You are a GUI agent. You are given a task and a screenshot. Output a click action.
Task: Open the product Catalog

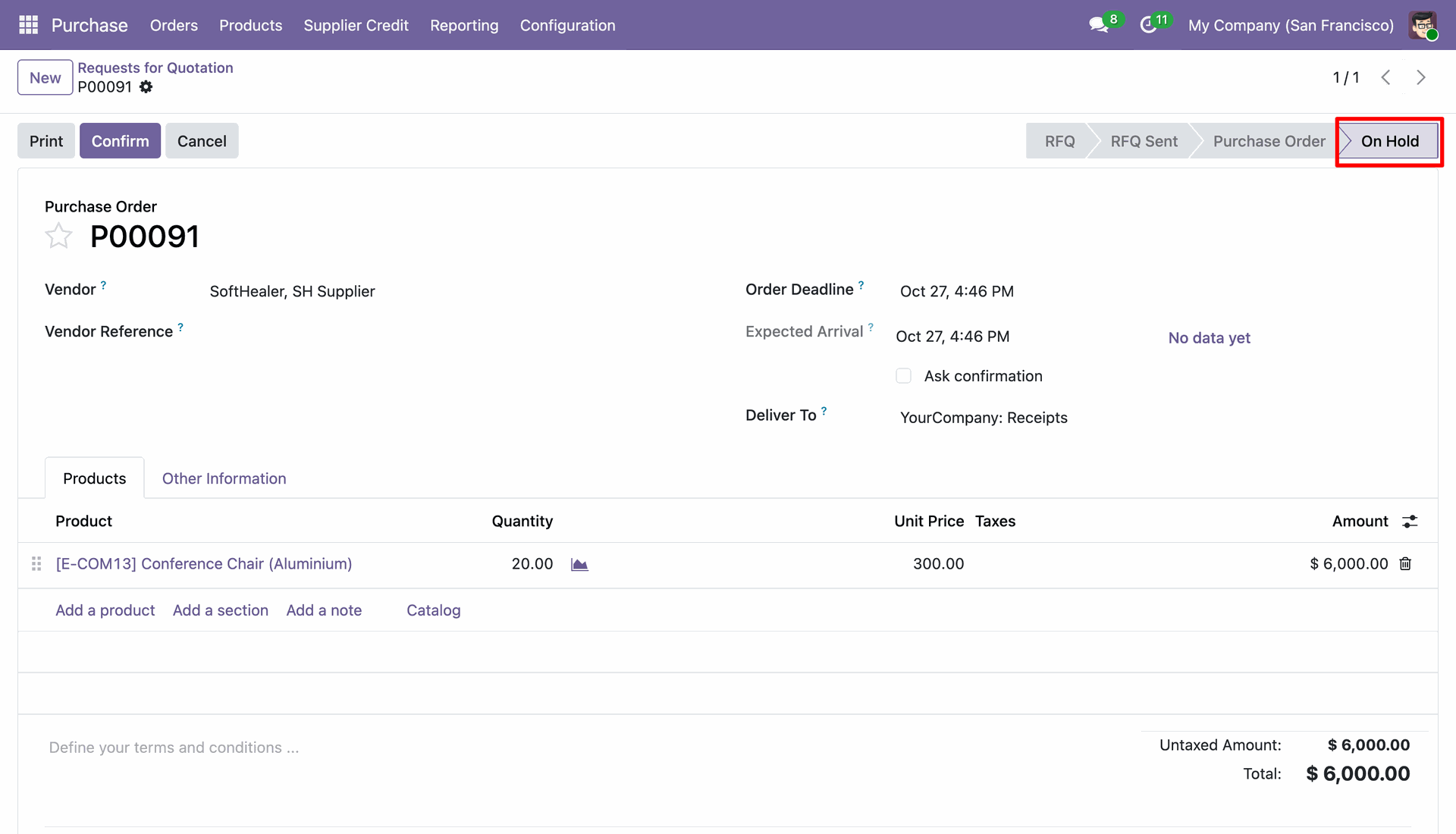click(433, 610)
